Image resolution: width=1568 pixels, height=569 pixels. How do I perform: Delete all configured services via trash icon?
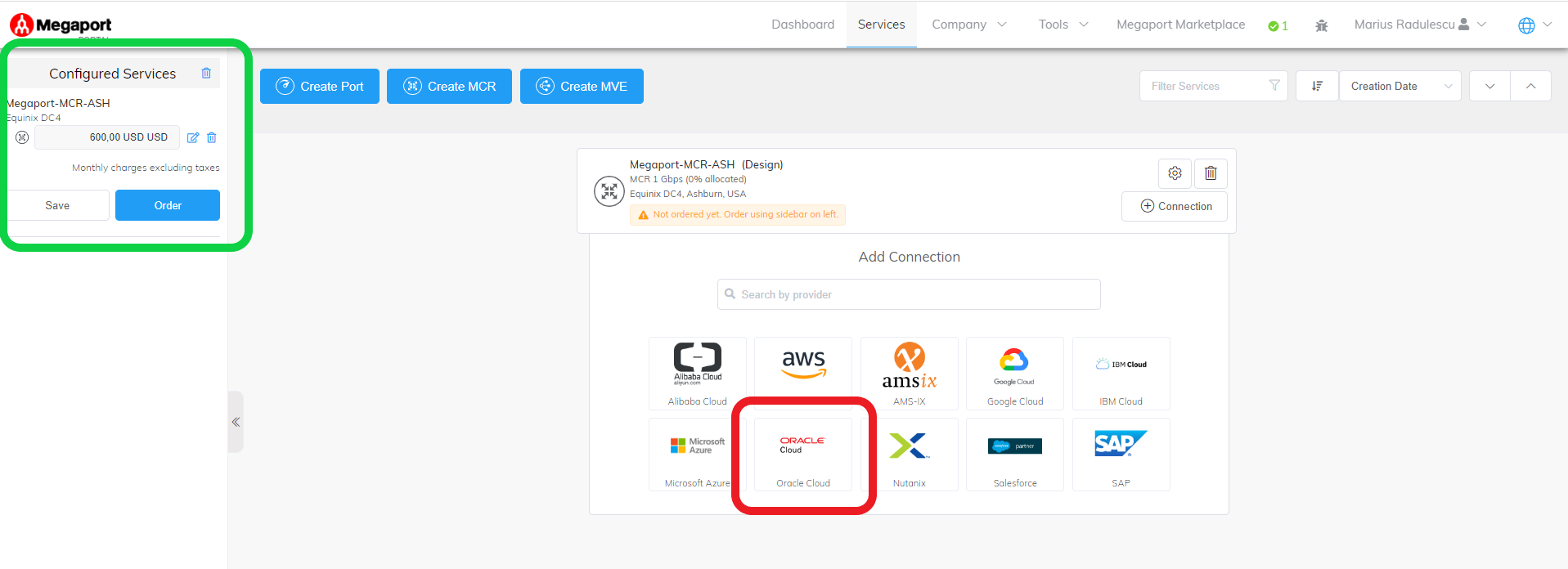point(206,73)
